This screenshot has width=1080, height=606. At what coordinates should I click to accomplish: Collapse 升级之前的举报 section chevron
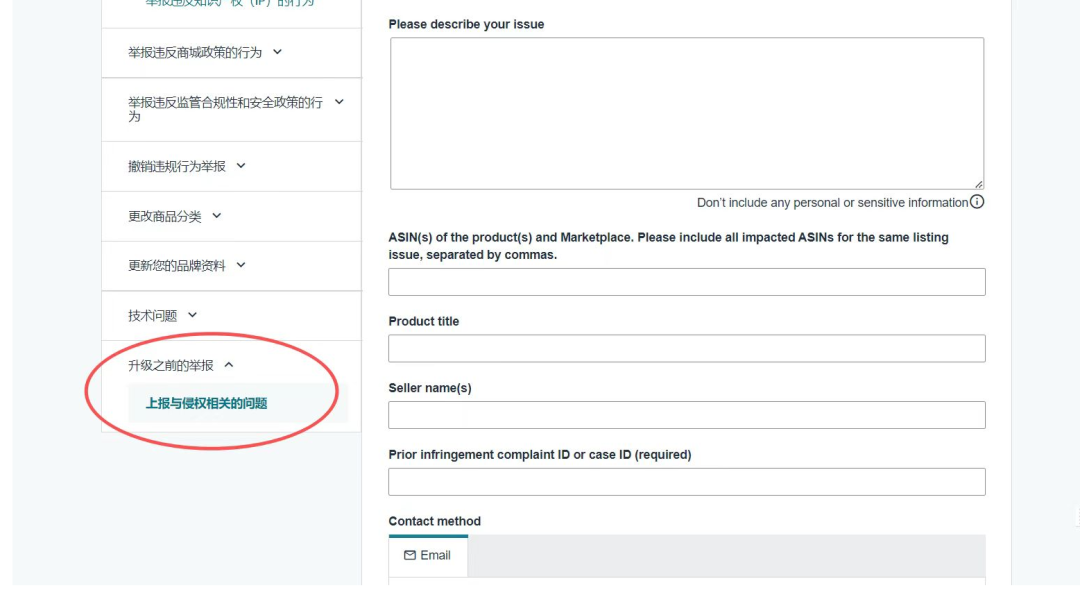point(229,365)
